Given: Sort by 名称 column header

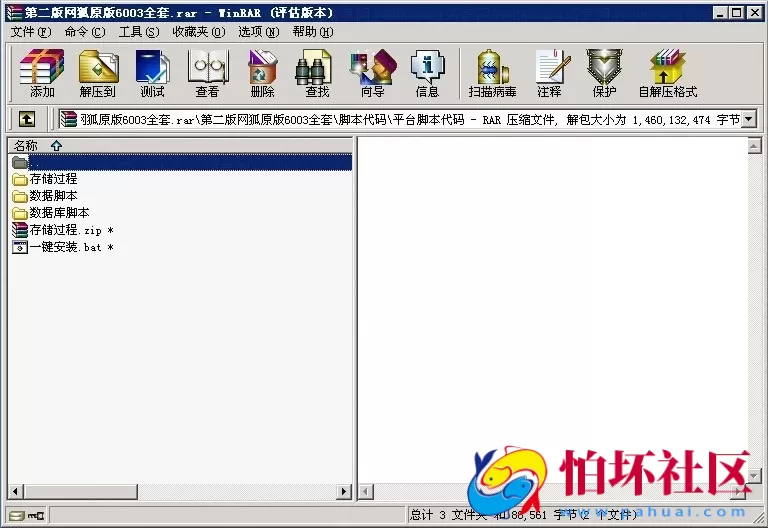Looking at the screenshot, I should (x=180, y=145).
